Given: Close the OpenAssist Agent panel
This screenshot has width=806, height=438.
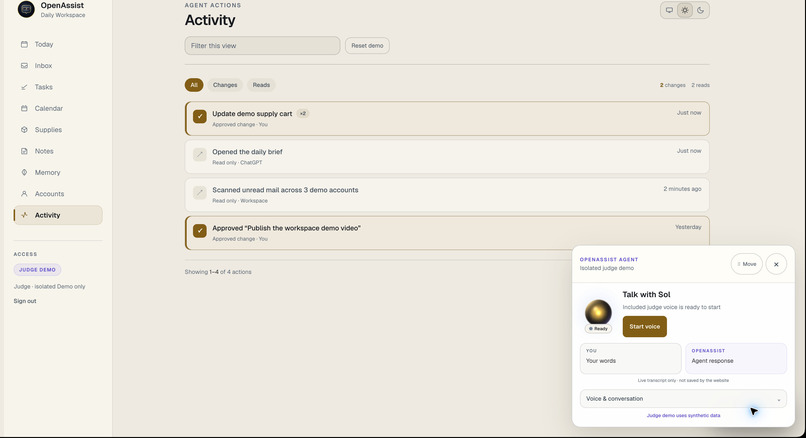Looking at the screenshot, I should tap(776, 264).
